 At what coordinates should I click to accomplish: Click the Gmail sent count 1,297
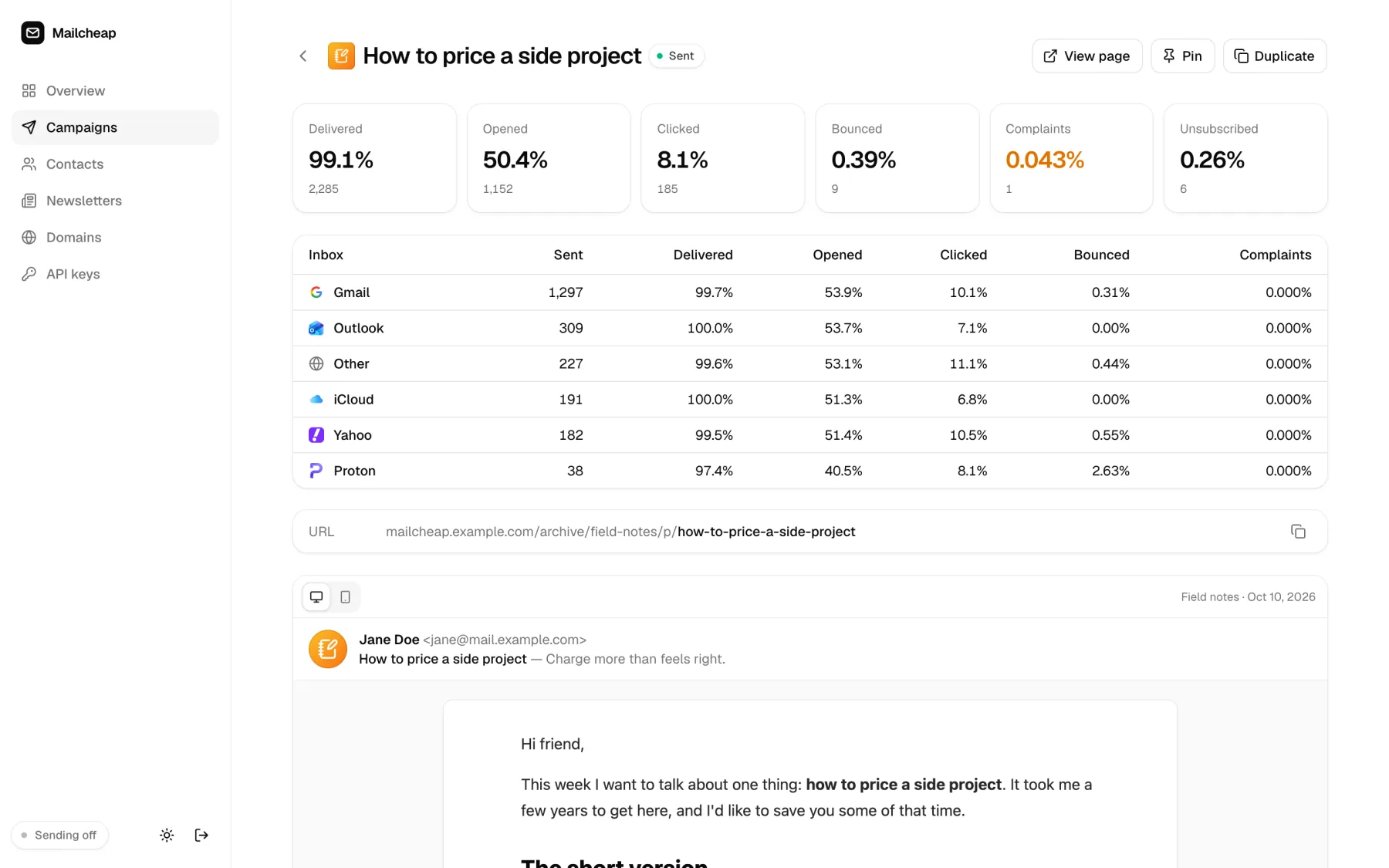coord(566,292)
